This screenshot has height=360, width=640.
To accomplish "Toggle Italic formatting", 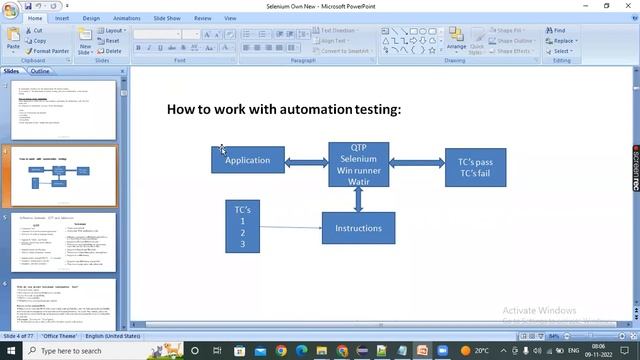I will [x=149, y=48].
